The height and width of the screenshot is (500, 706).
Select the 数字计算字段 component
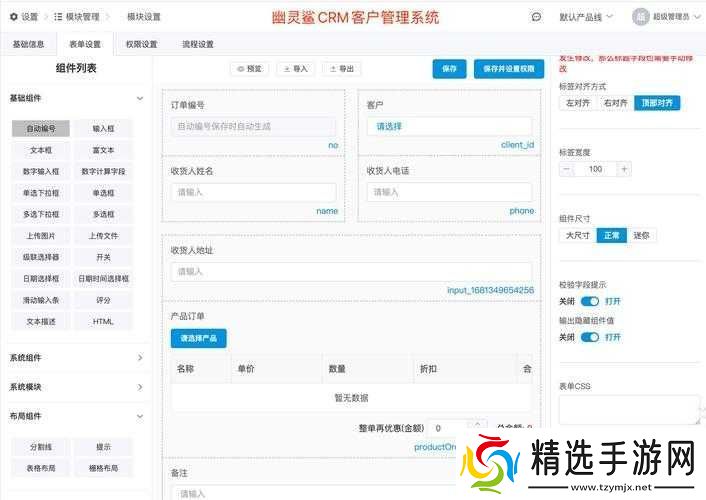click(104, 171)
